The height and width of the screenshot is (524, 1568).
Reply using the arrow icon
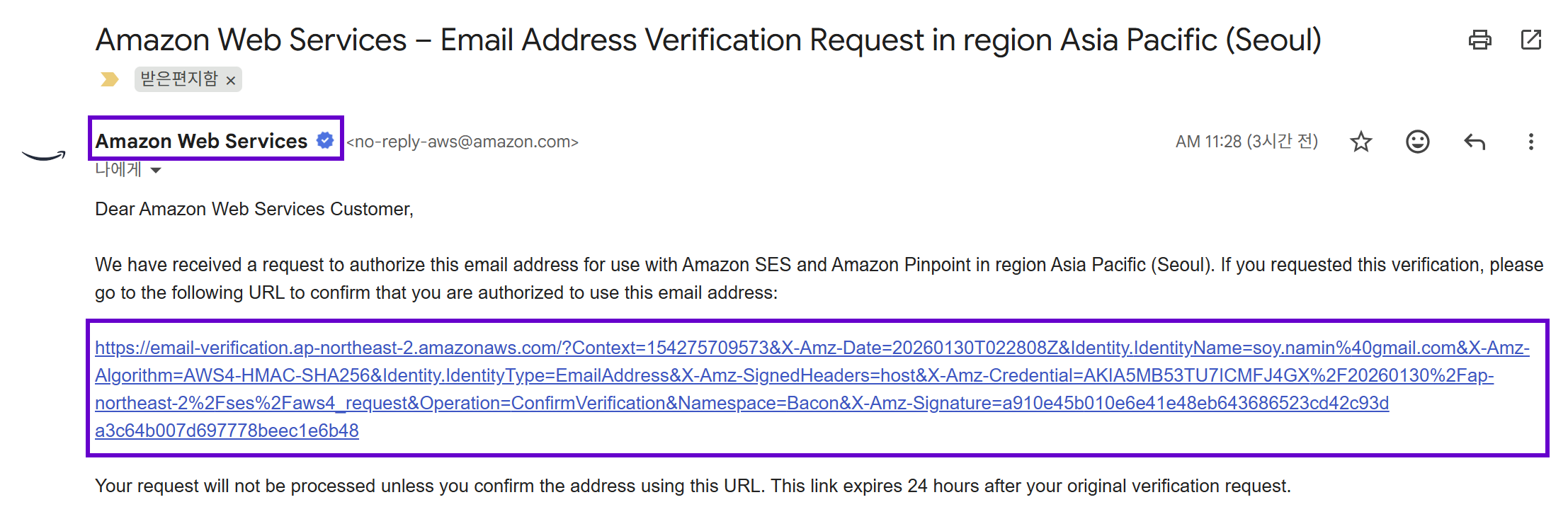(x=1475, y=142)
